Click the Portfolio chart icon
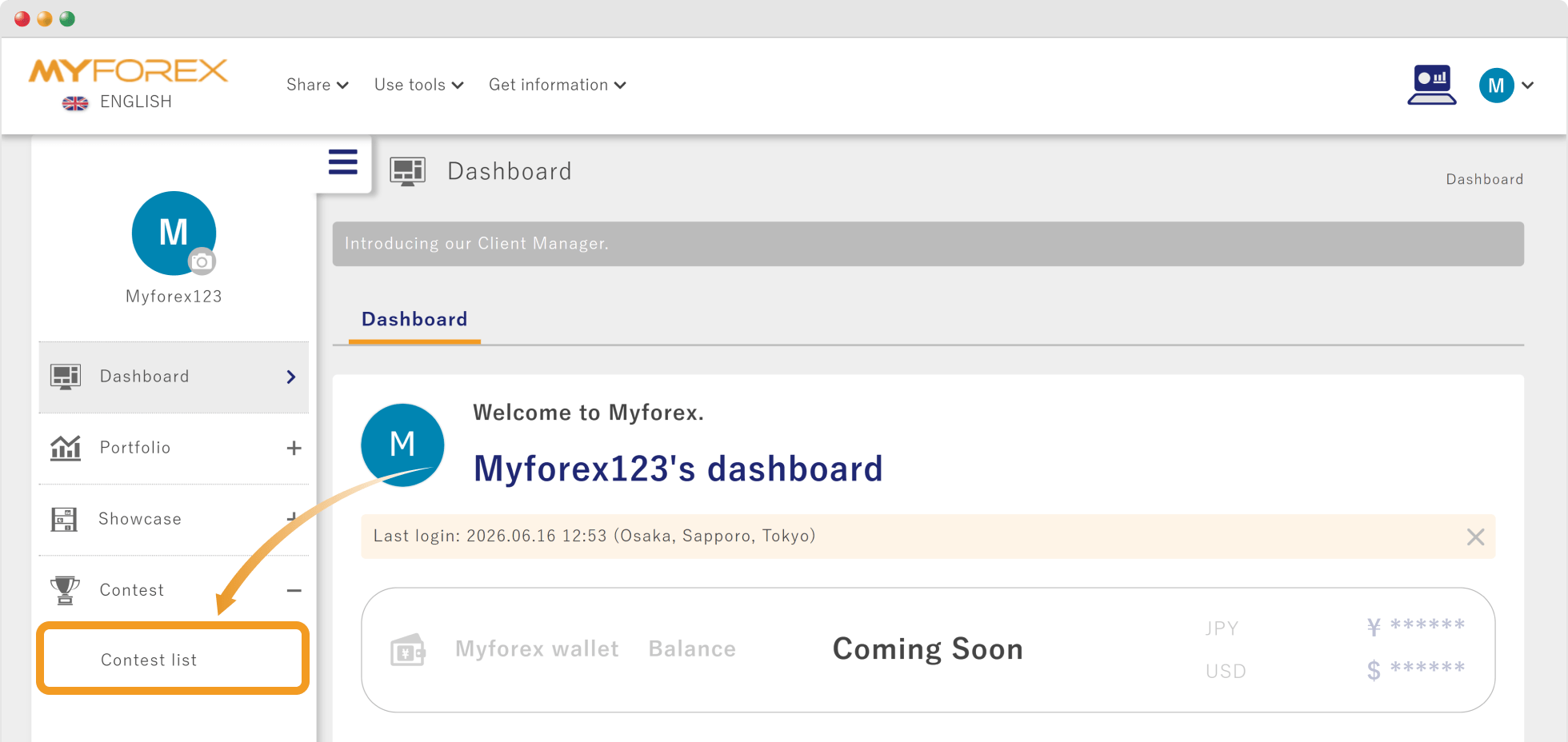The height and width of the screenshot is (742, 1568). click(x=66, y=448)
